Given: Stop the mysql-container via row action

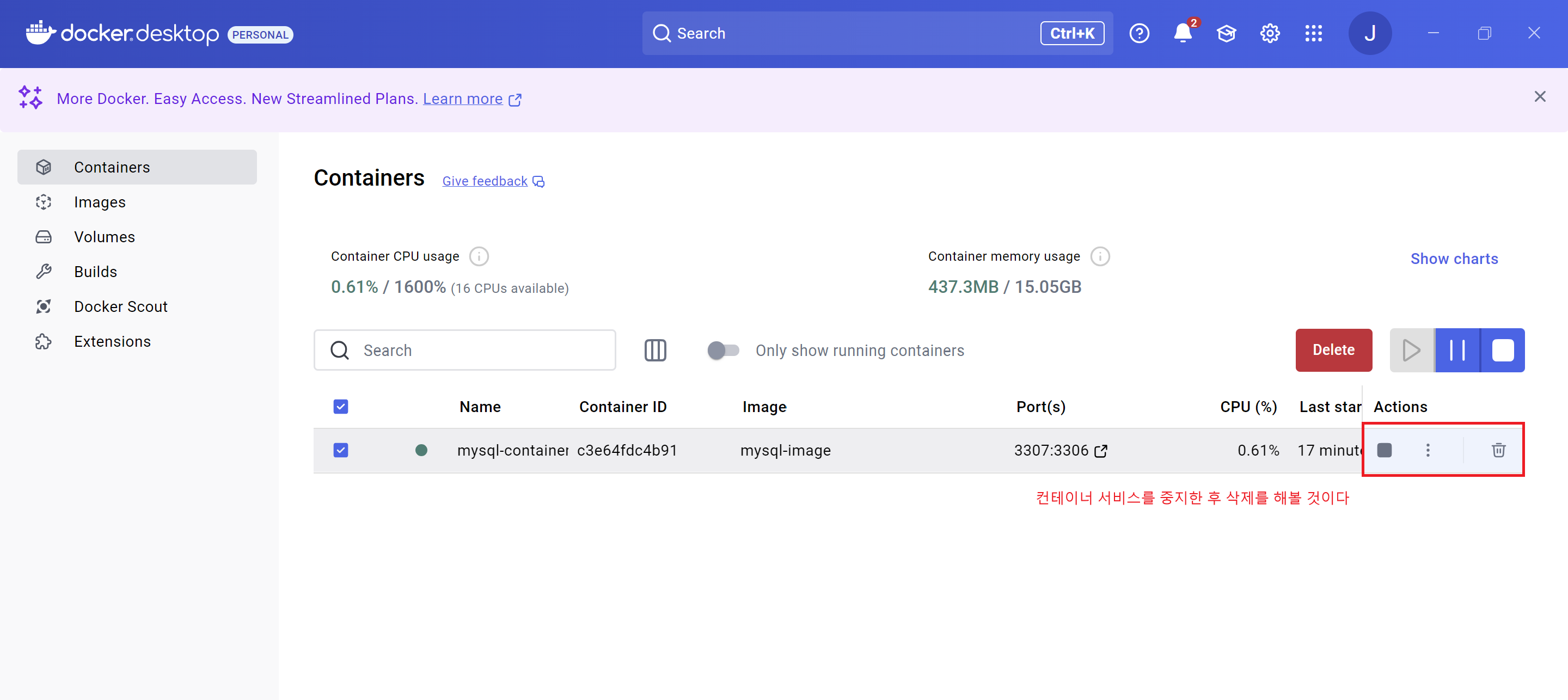Looking at the screenshot, I should (1383, 450).
